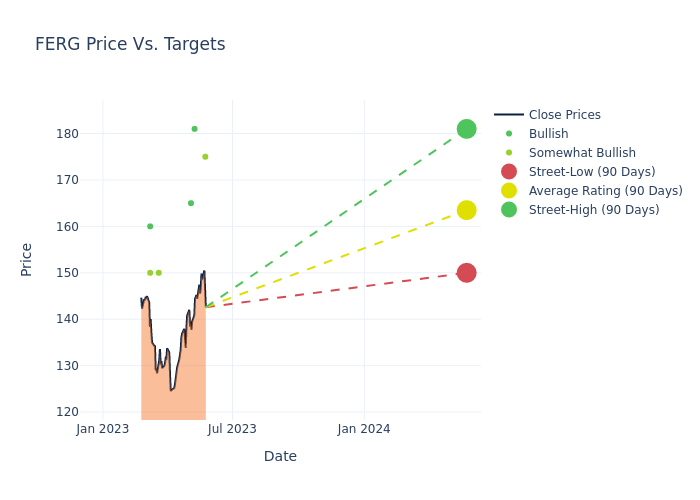700x500 pixels.
Task: Click the Bullish dot at 181
Action: point(194,129)
